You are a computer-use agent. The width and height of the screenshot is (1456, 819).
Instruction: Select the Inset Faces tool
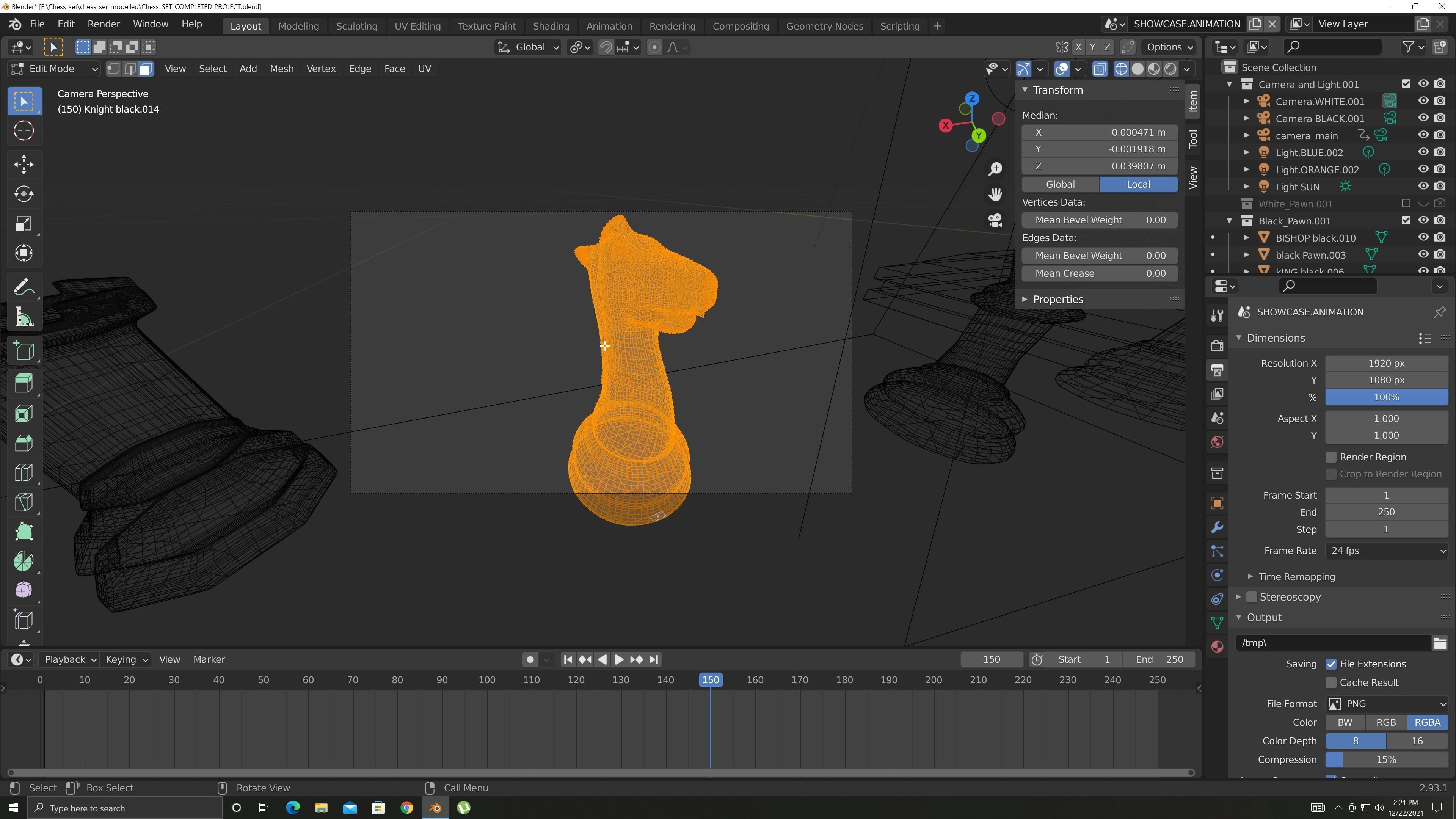pos(24,413)
